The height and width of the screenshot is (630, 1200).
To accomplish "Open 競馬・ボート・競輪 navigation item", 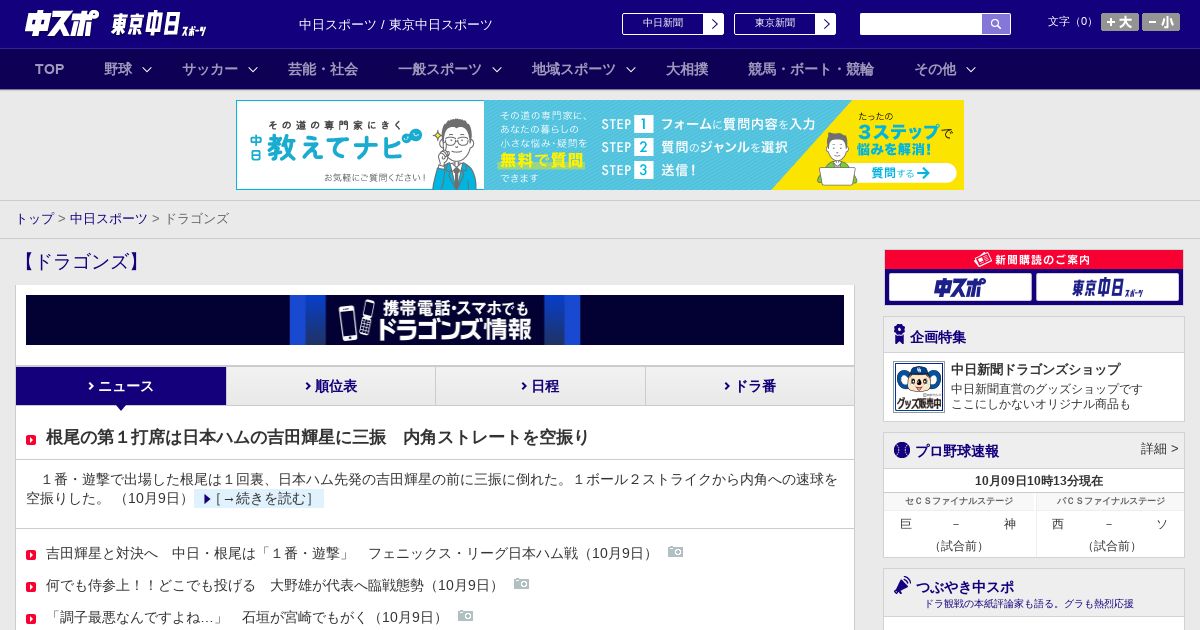I will coord(811,69).
